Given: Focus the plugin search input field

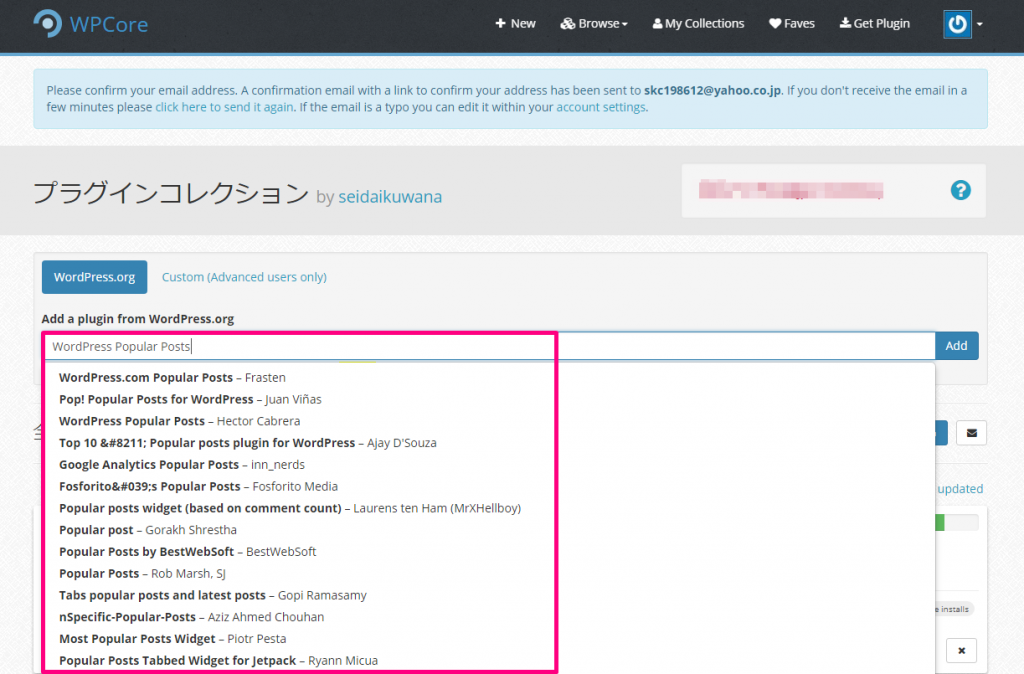Looking at the screenshot, I should click(489, 346).
